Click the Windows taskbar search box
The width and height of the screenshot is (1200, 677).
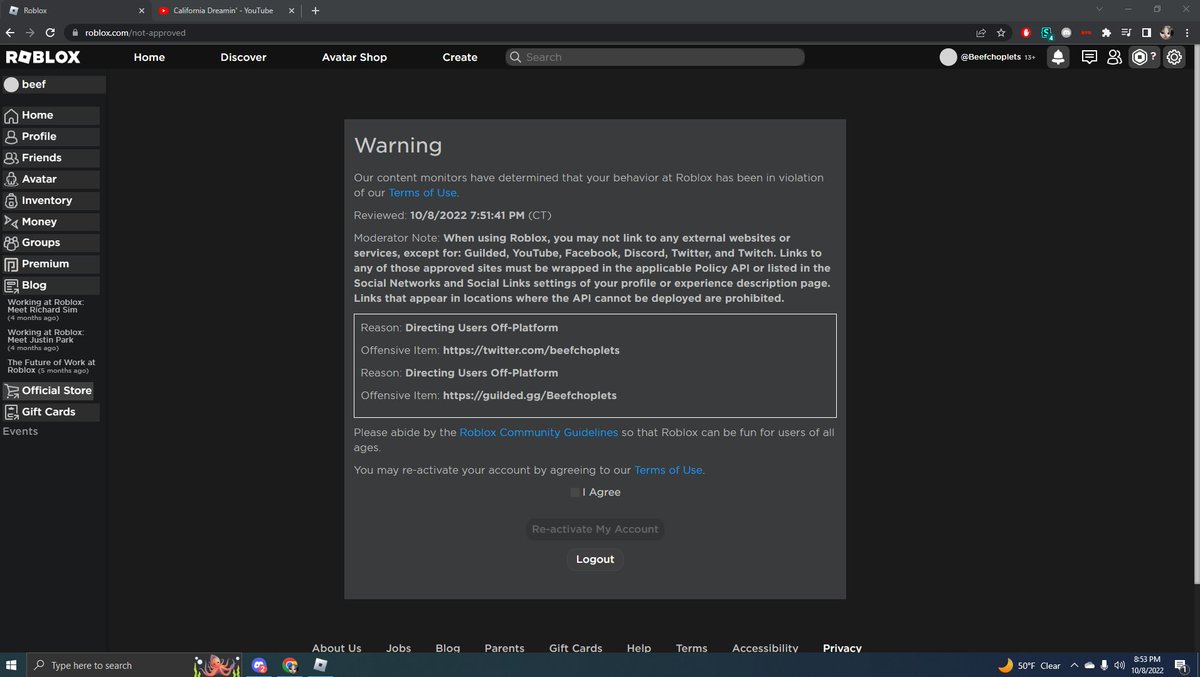108,665
